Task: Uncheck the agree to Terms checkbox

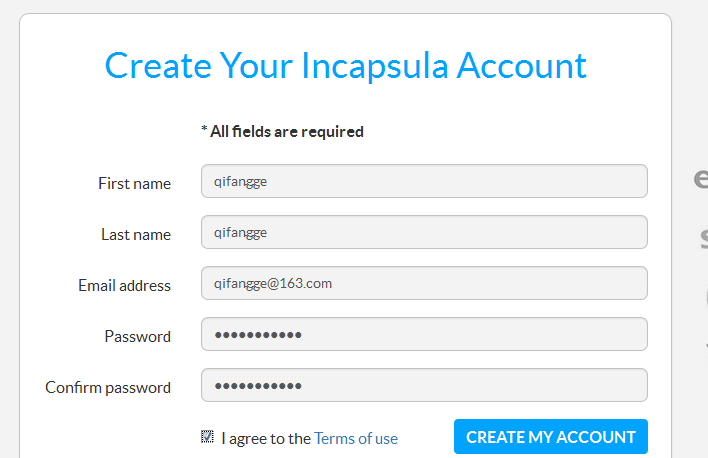Action: click(x=207, y=437)
